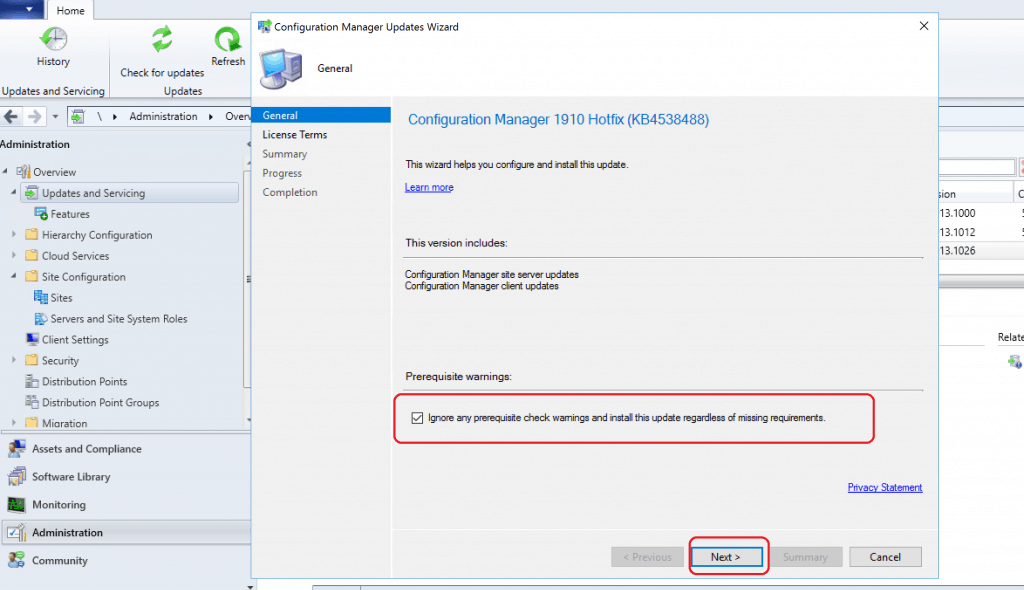
Task: Switch to the Administration workspace icon
Action: click(16, 533)
